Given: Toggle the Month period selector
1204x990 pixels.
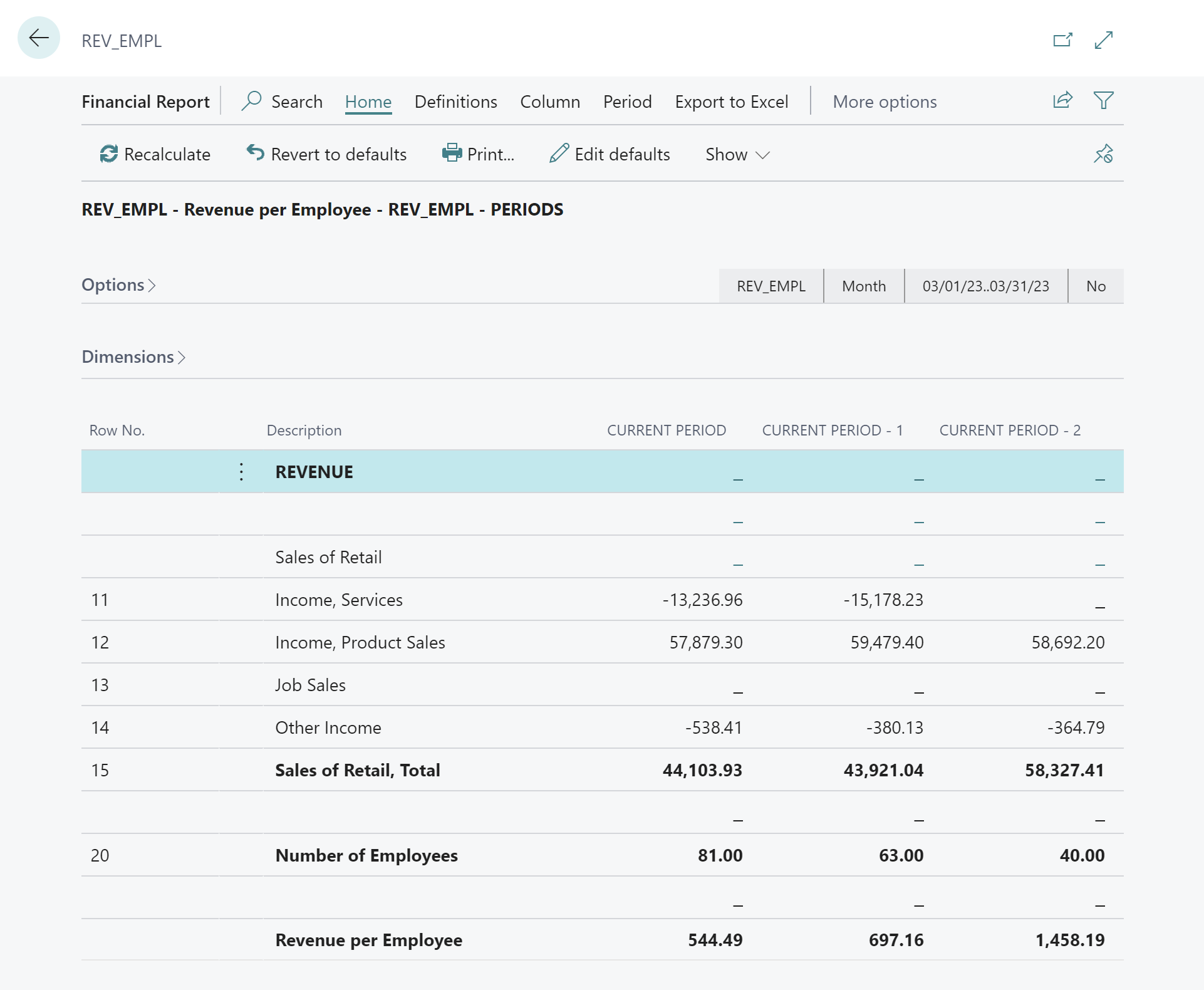Looking at the screenshot, I should (x=864, y=285).
